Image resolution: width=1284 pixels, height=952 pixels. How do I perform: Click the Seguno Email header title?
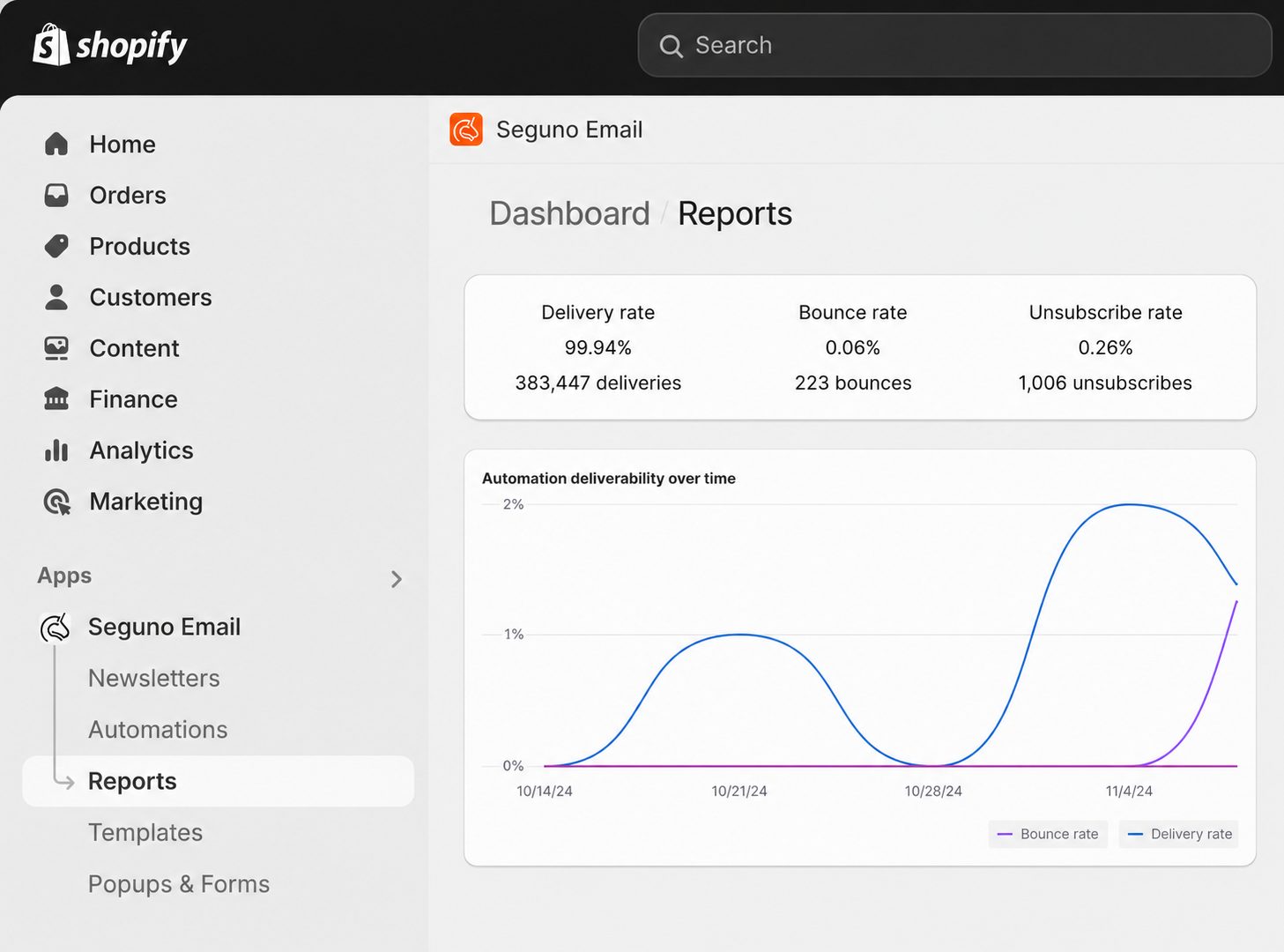(569, 130)
